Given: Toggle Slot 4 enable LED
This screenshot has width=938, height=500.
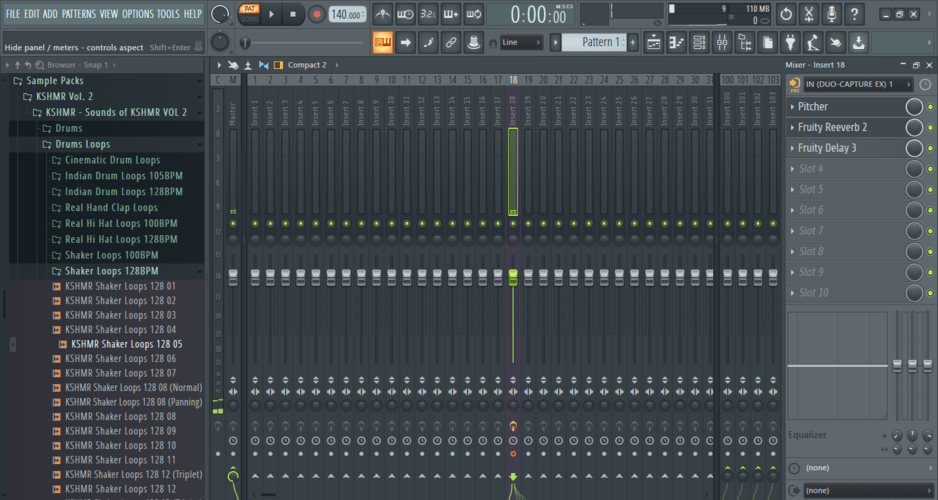Looking at the screenshot, I should [x=930, y=169].
